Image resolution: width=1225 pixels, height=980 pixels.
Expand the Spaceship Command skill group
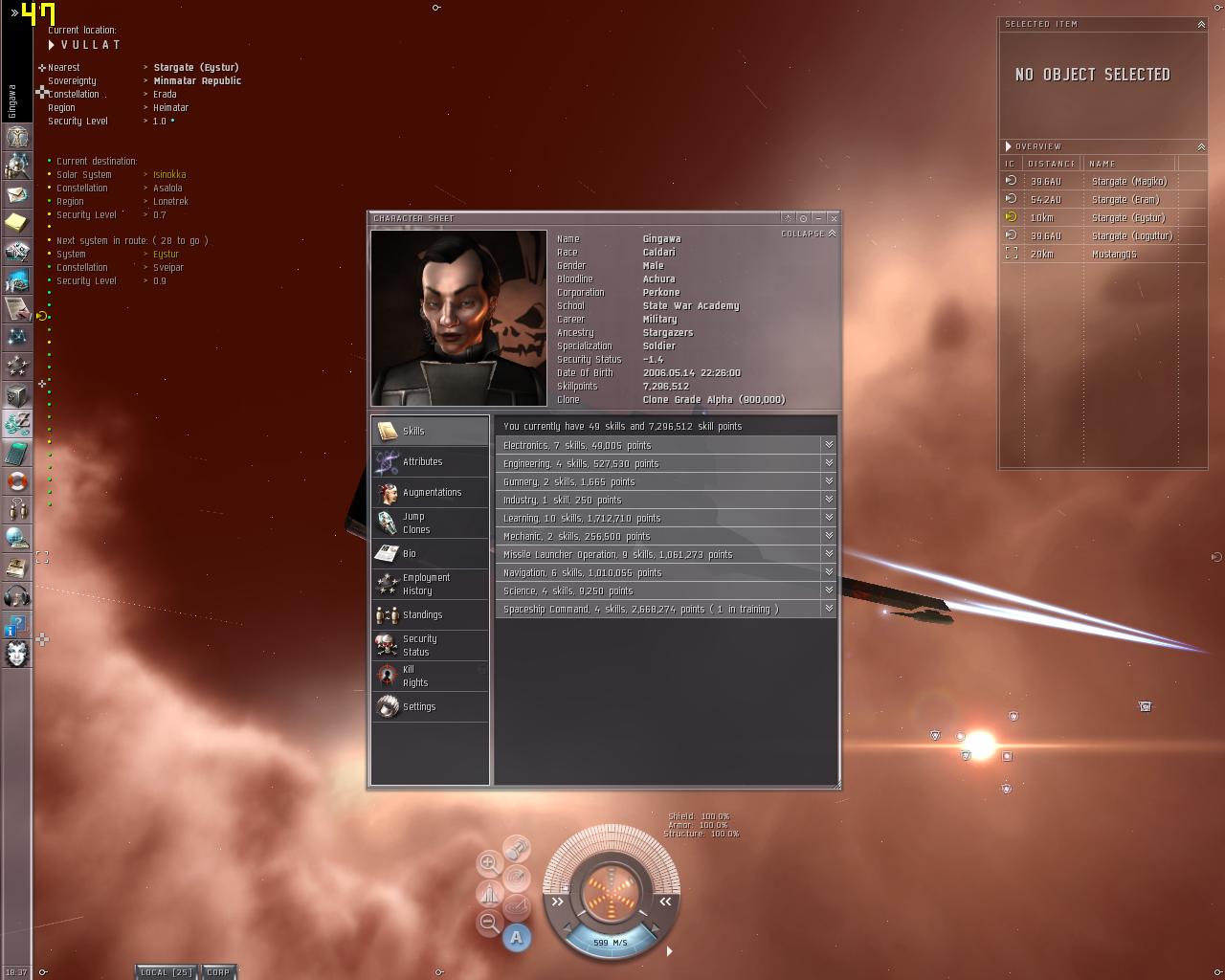[829, 609]
